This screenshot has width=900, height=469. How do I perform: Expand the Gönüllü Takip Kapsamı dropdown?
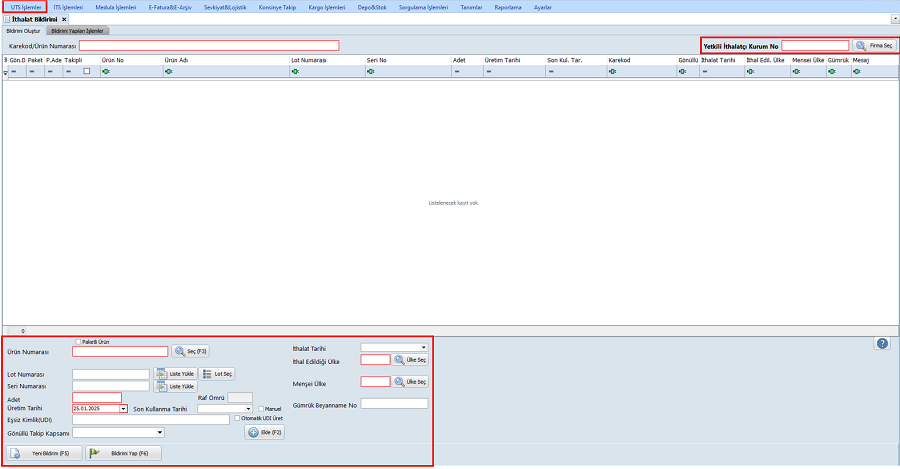pyautogui.click(x=159, y=433)
